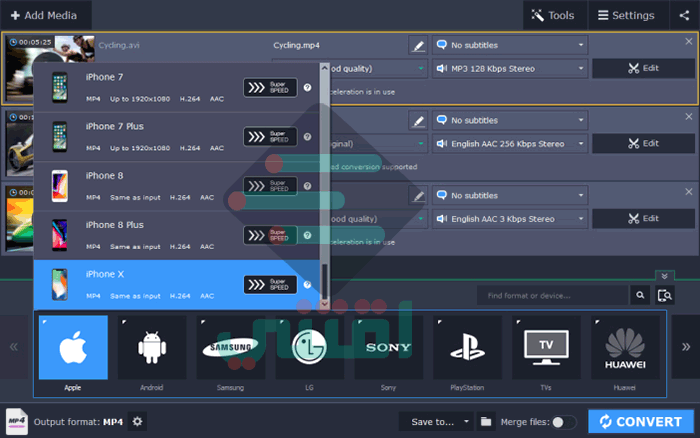Screen dimensions: 700x438
Task: Click Edit button for Cycling.mp4
Action: click(x=643, y=68)
